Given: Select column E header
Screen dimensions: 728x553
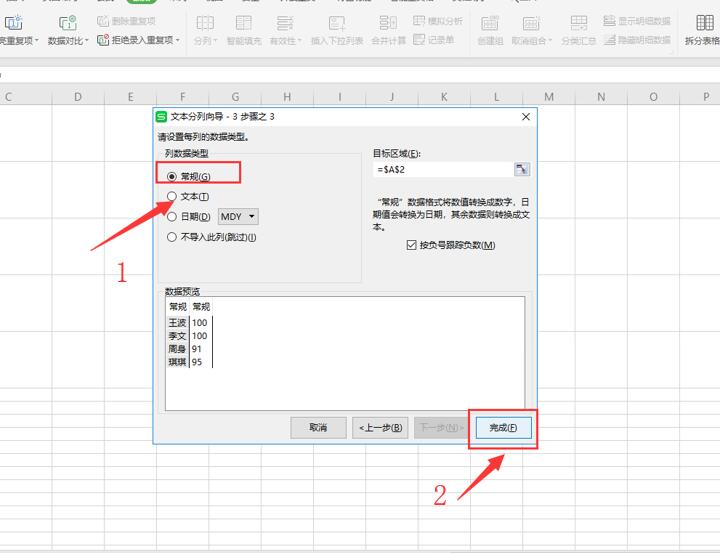Looking at the screenshot, I should (x=130, y=97).
